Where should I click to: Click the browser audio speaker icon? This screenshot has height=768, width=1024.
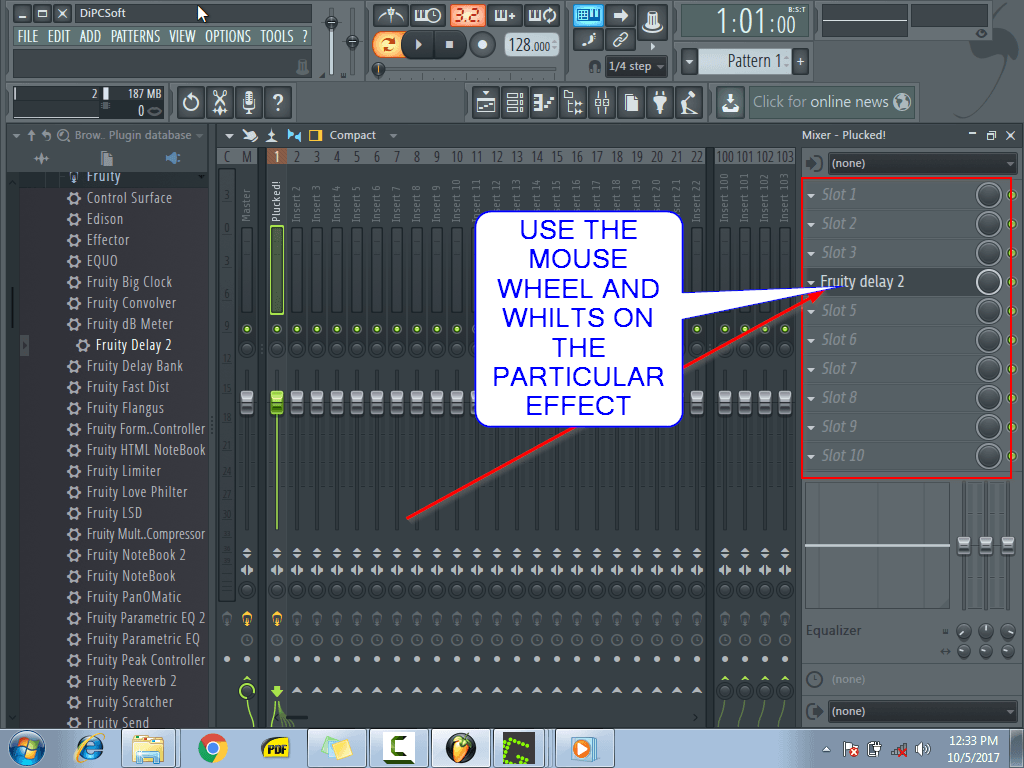coord(172,158)
